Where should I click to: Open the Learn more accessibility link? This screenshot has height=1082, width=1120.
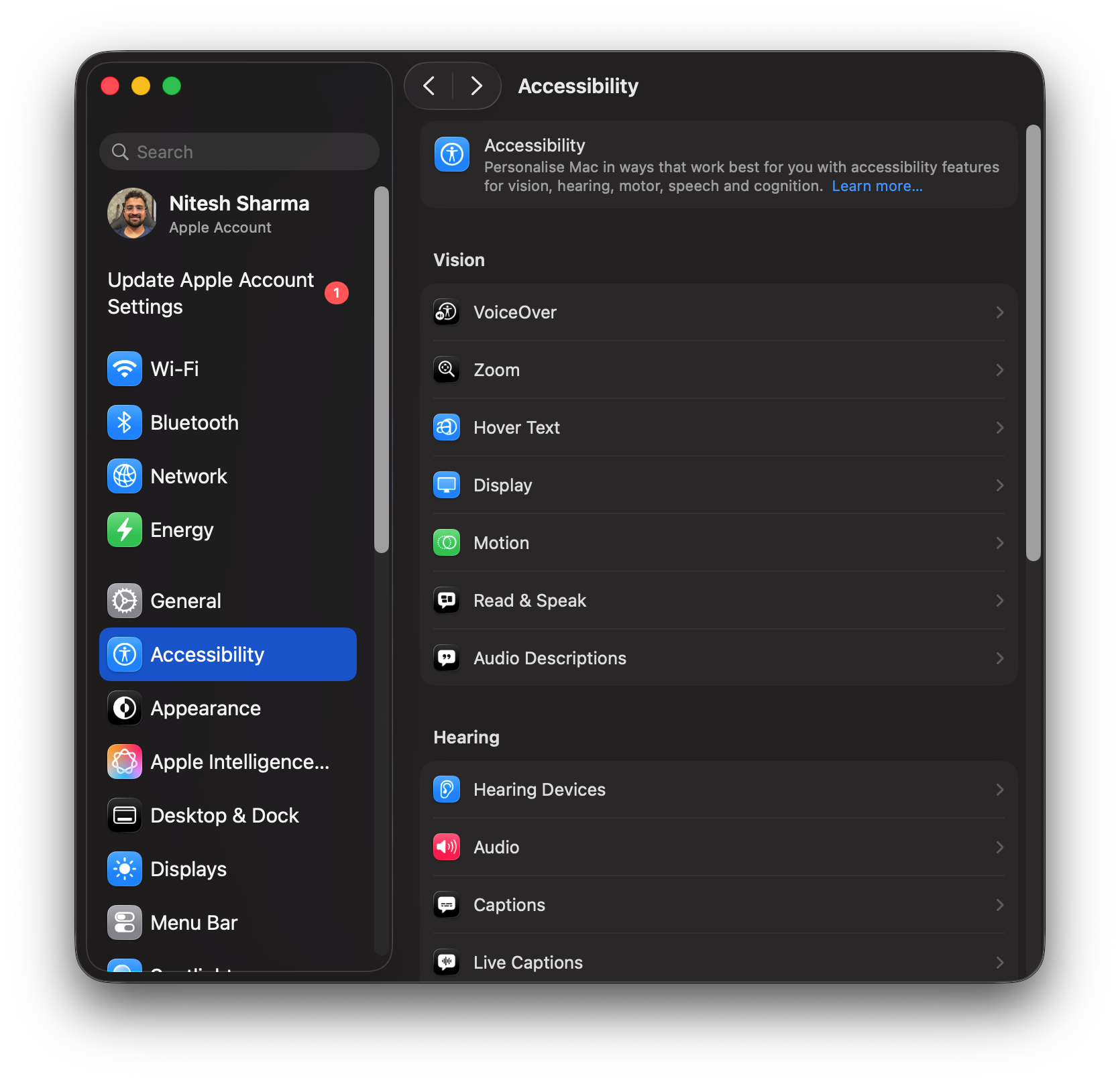pos(877,186)
